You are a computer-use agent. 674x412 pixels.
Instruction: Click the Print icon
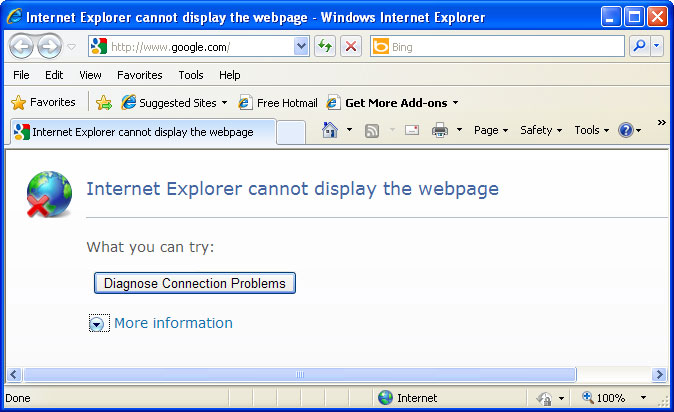pos(440,130)
